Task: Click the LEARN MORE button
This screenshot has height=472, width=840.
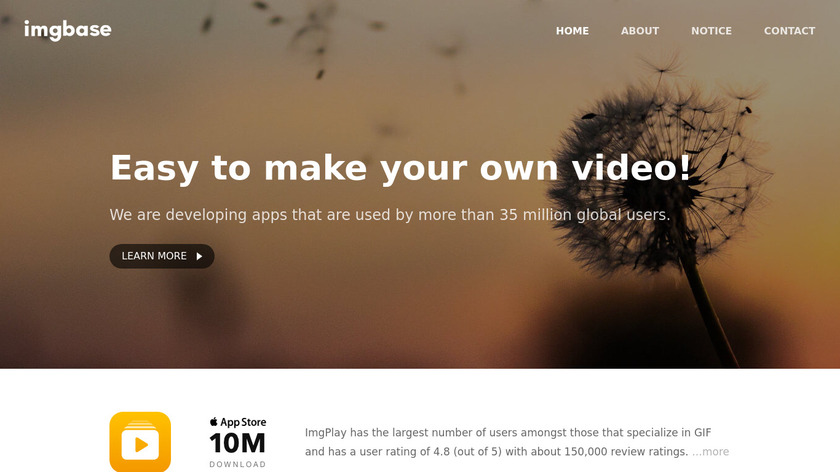Action: tap(162, 256)
